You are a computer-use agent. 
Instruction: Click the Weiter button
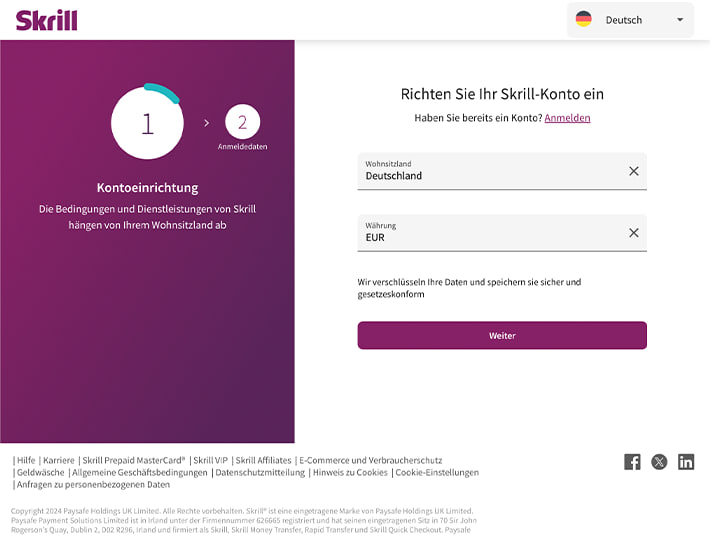tap(502, 335)
